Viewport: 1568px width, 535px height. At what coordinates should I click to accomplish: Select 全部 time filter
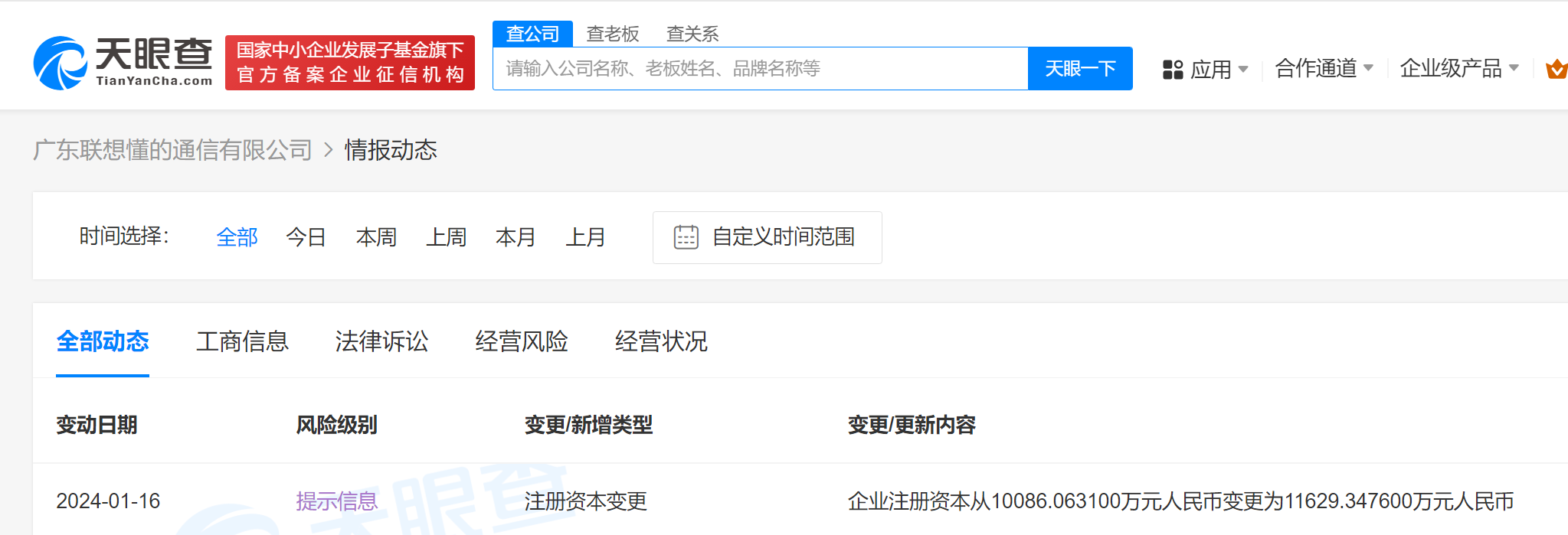[237, 237]
